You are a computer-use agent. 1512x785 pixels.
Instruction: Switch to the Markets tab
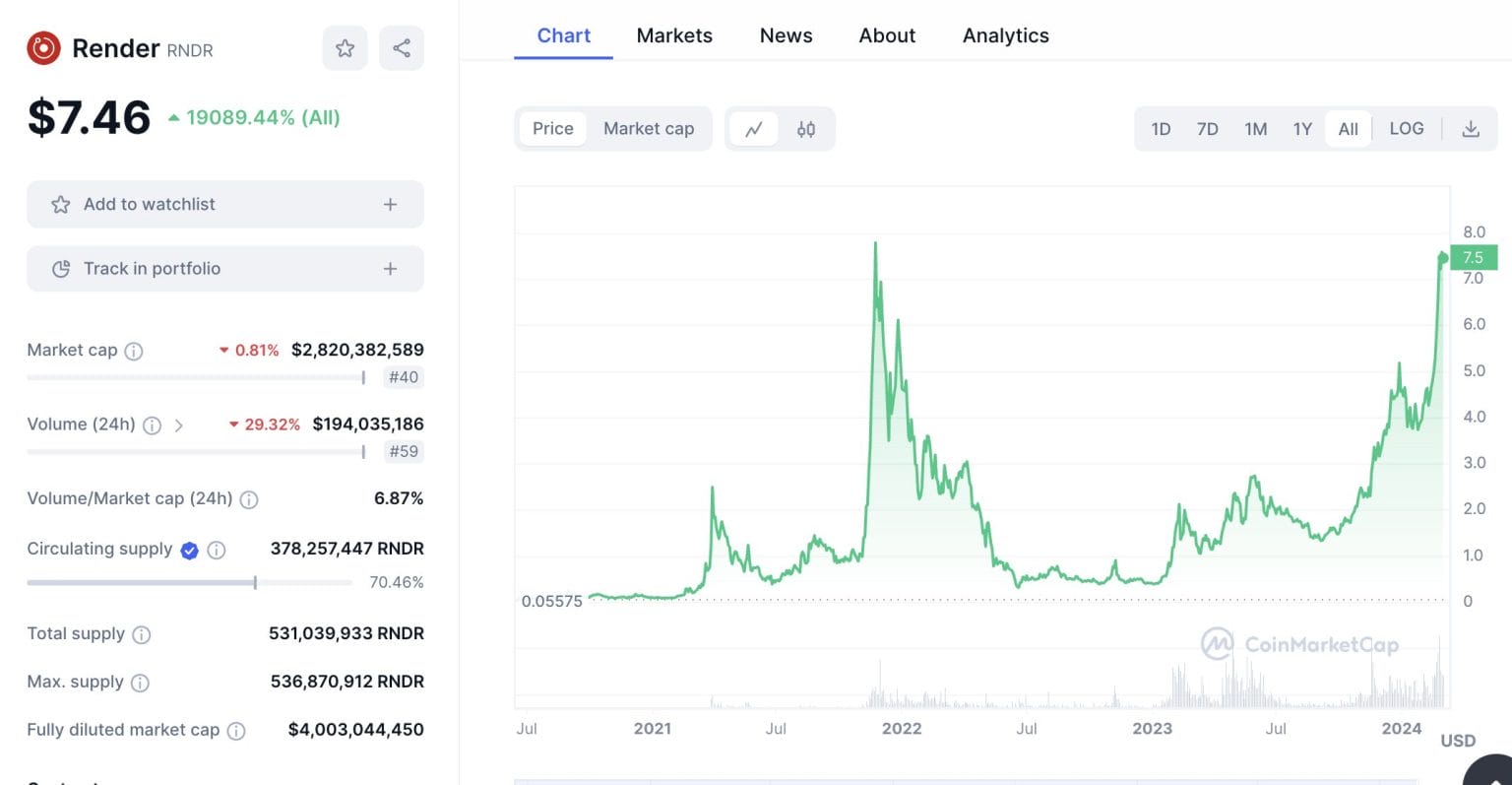tap(674, 35)
